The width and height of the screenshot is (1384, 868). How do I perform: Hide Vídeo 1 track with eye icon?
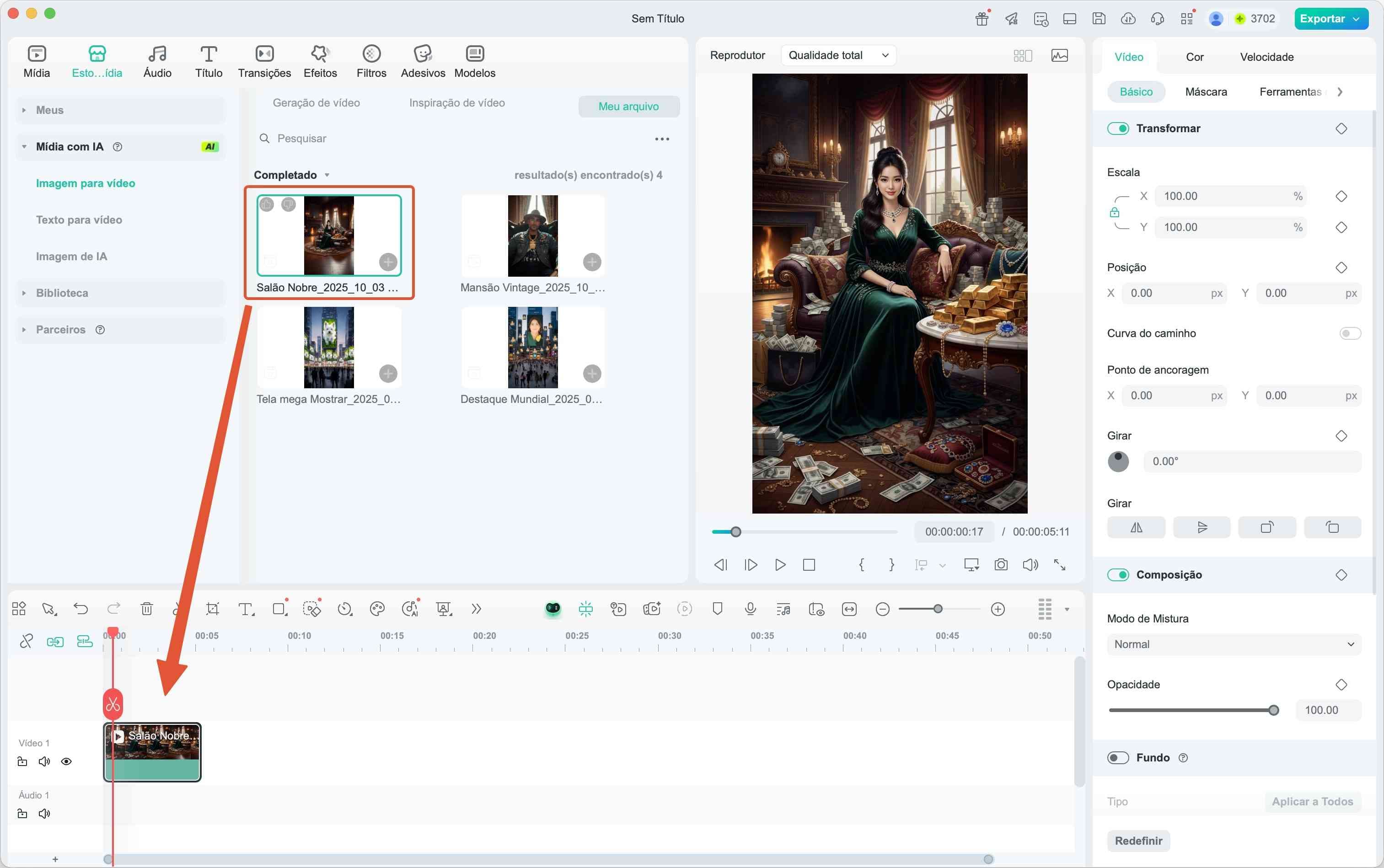click(67, 762)
